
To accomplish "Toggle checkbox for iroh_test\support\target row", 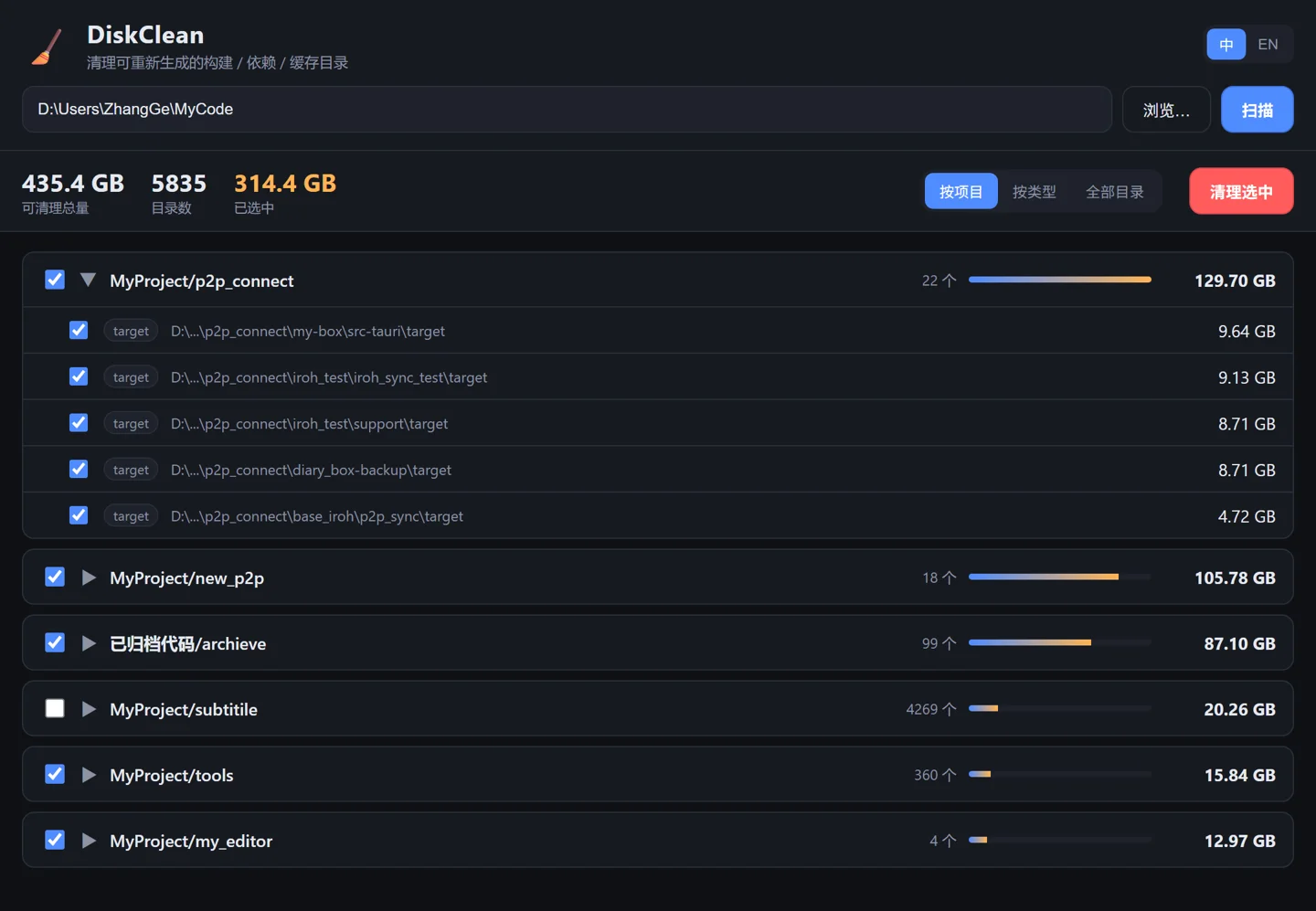I will click(x=79, y=423).
